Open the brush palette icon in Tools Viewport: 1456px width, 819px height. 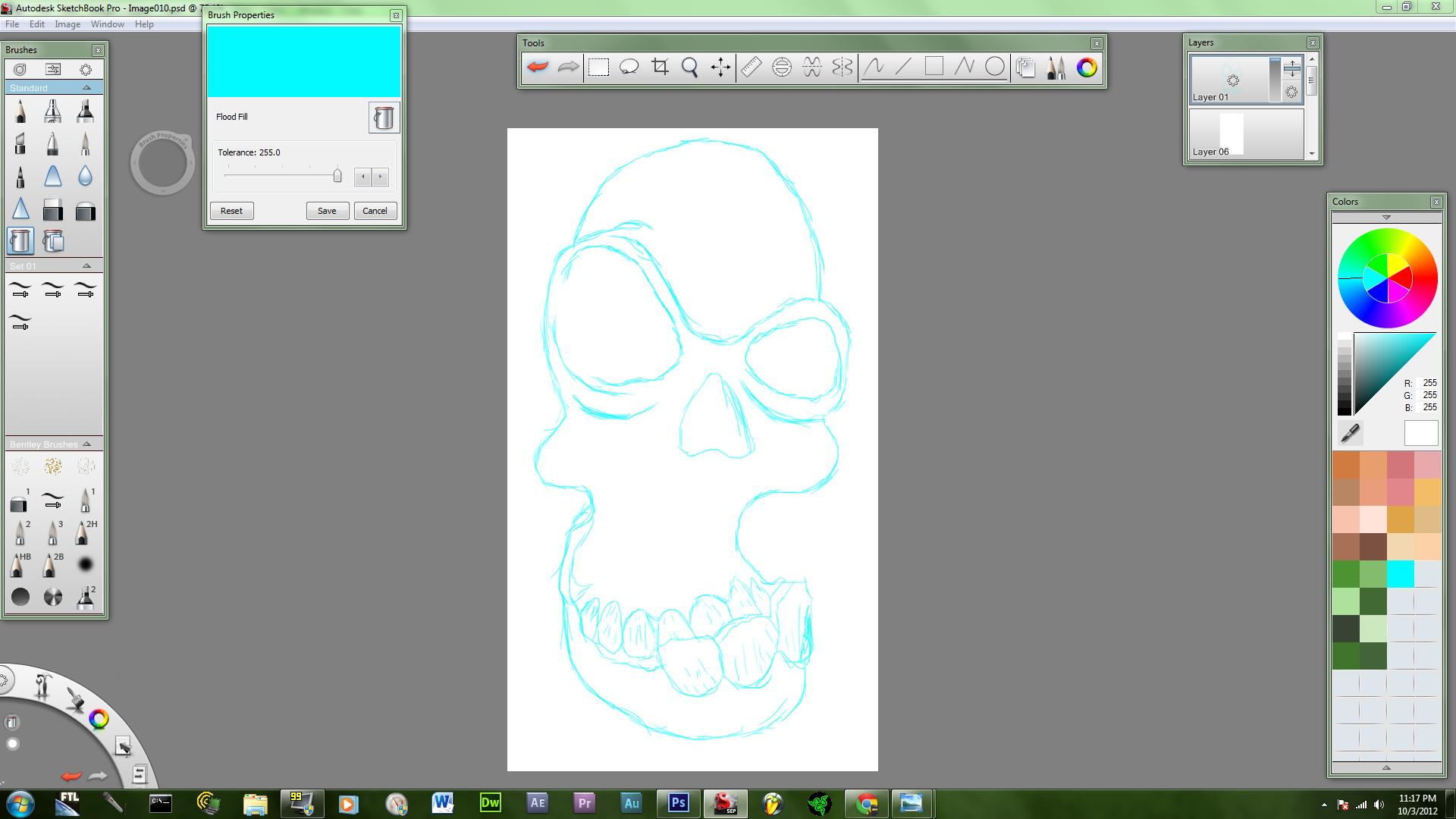tap(1056, 67)
